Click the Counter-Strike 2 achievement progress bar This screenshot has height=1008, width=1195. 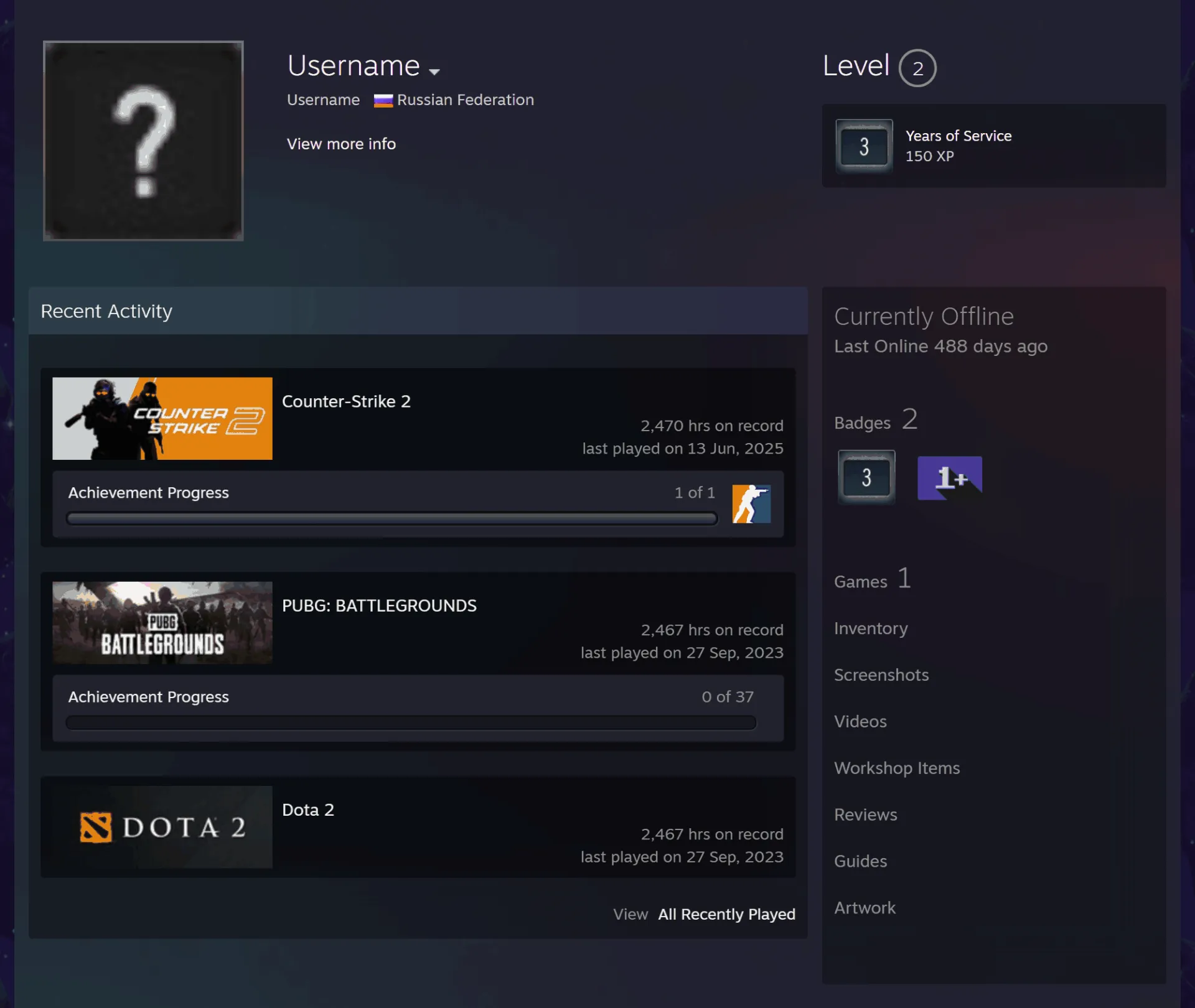click(391, 518)
